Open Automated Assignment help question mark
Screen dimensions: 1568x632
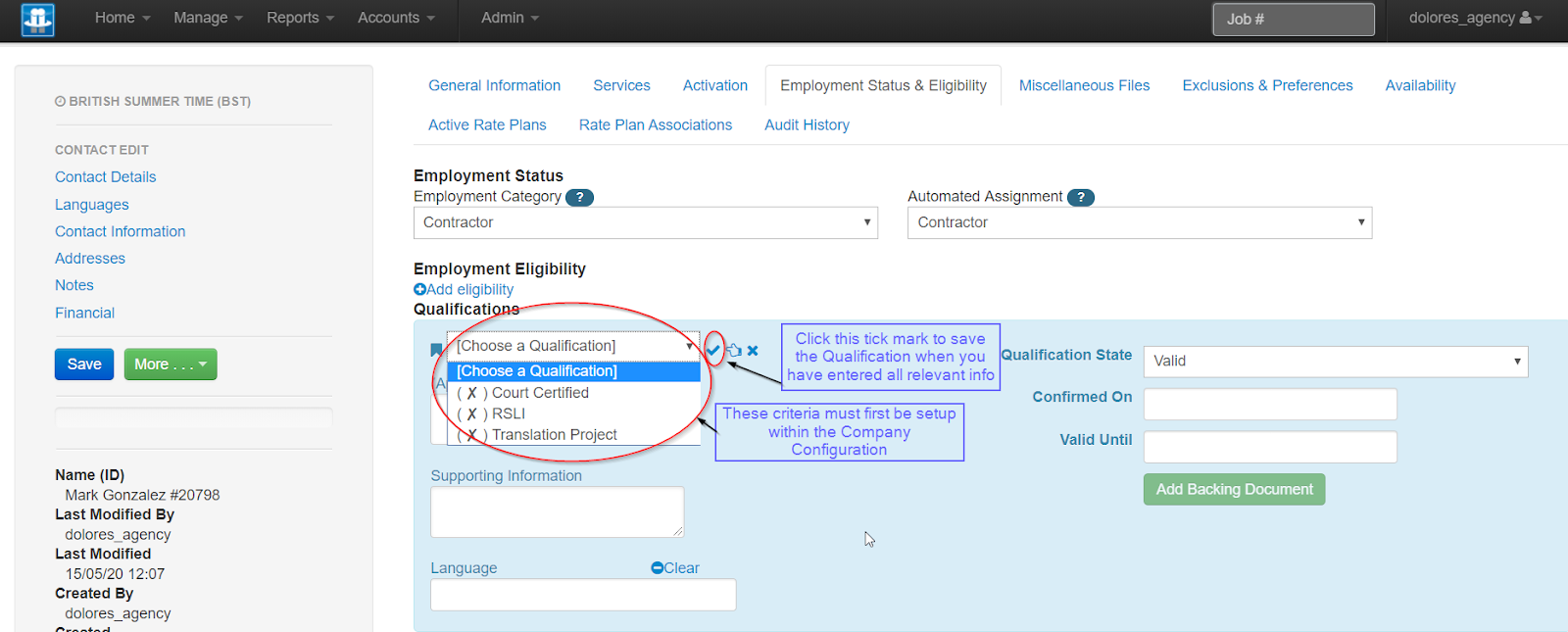pos(1081,197)
